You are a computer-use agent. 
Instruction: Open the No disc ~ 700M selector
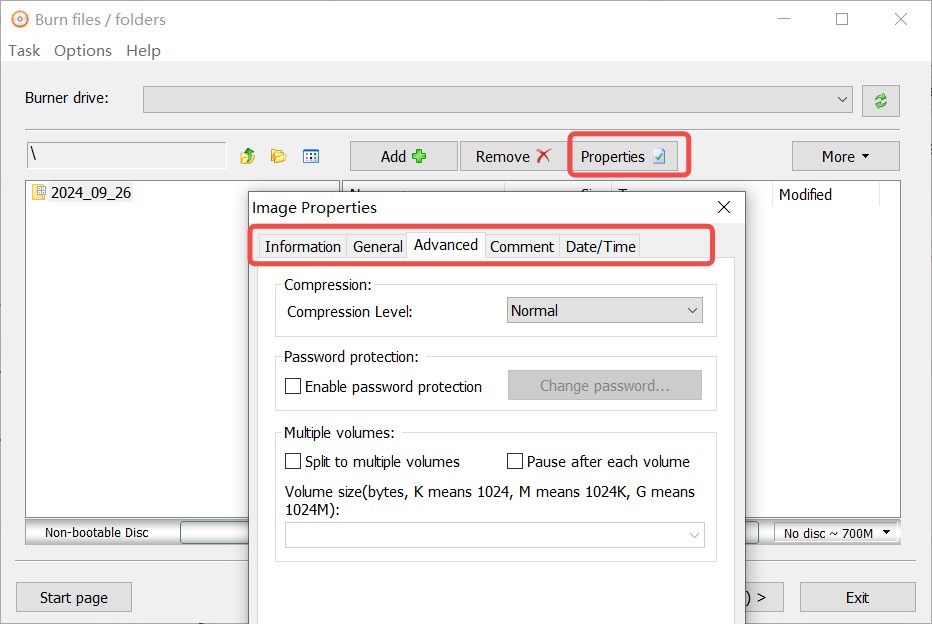tap(836, 533)
